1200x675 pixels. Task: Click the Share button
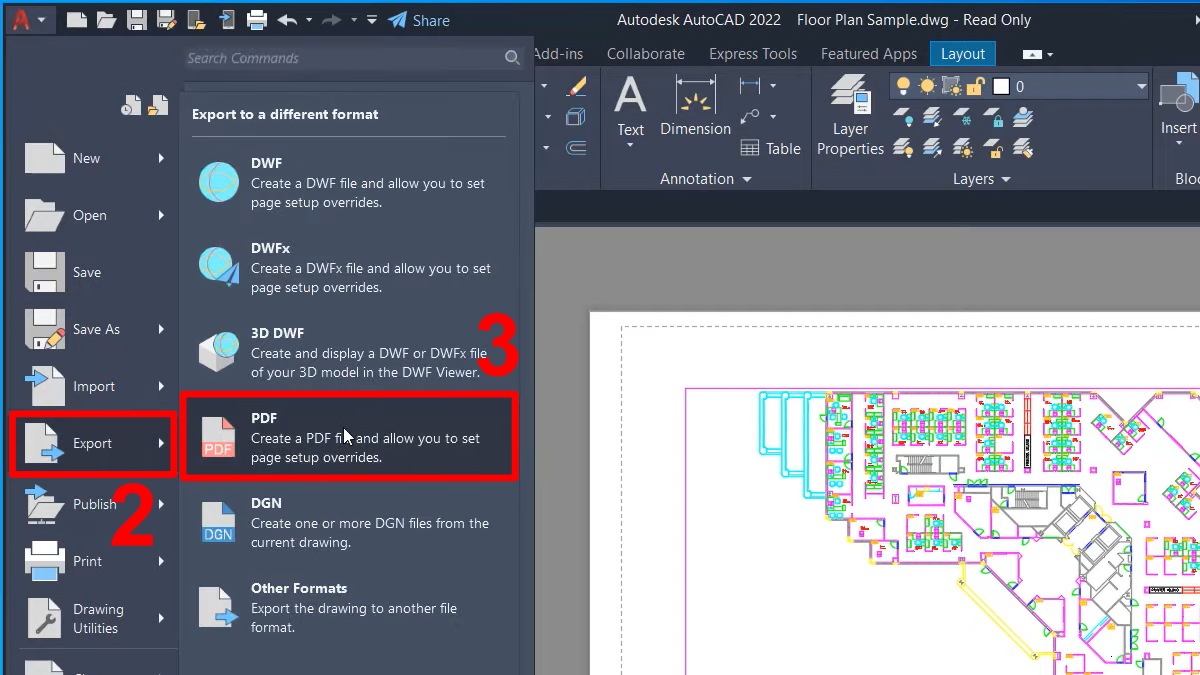pyautogui.click(x=418, y=20)
